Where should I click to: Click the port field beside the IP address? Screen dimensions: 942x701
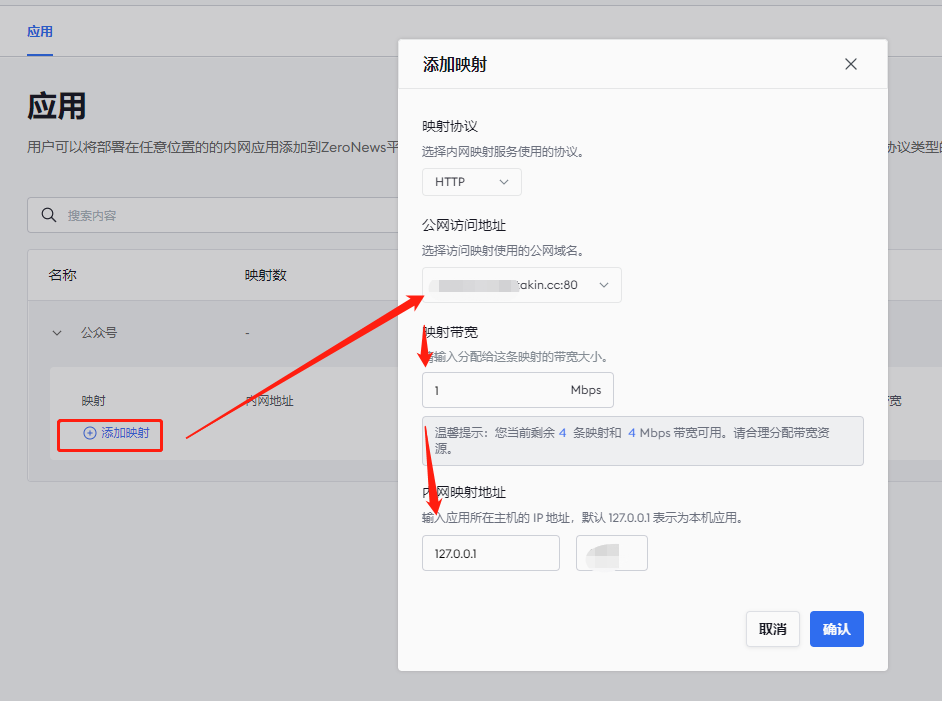coord(611,553)
